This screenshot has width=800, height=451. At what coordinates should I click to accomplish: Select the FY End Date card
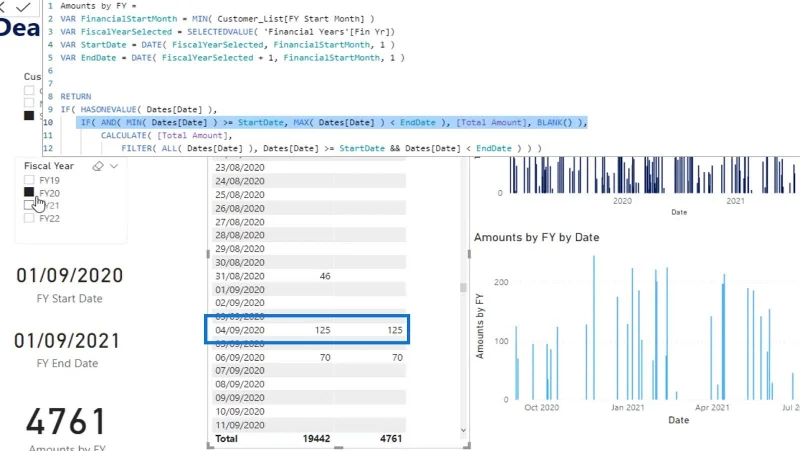tap(67, 349)
